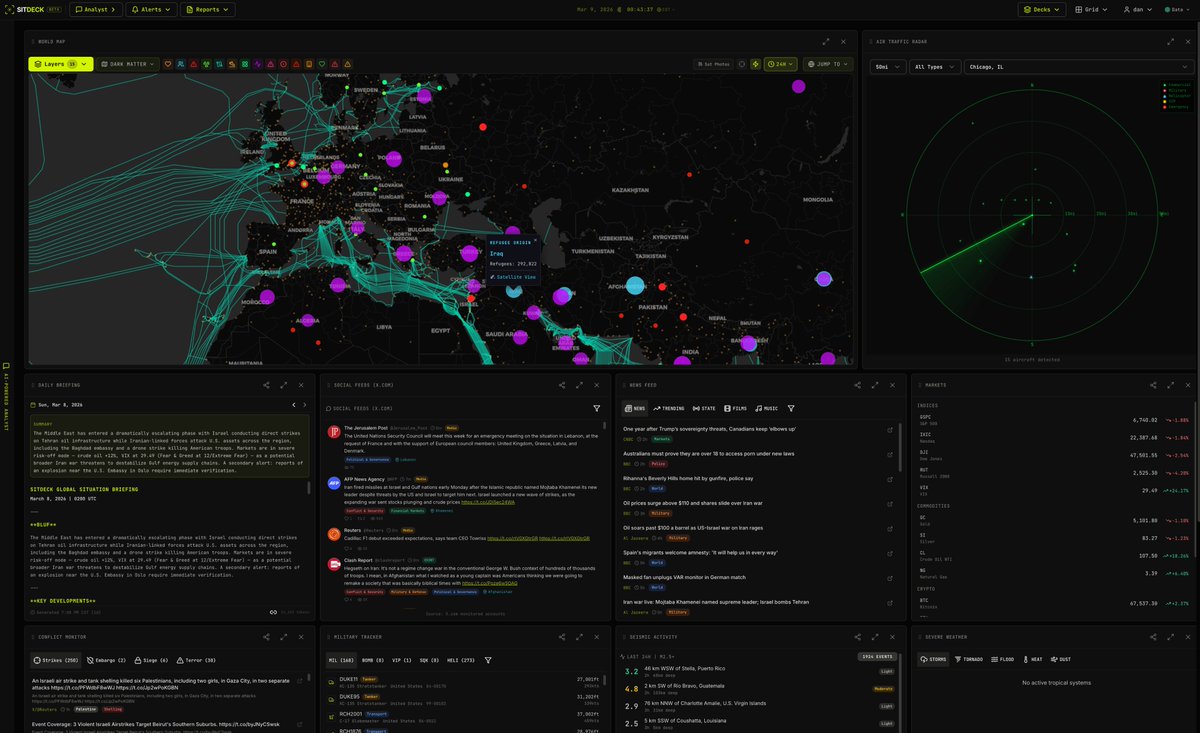This screenshot has height=733, width=1200.
Task: Open the Social Feeds filter funnel
Action: click(x=597, y=408)
